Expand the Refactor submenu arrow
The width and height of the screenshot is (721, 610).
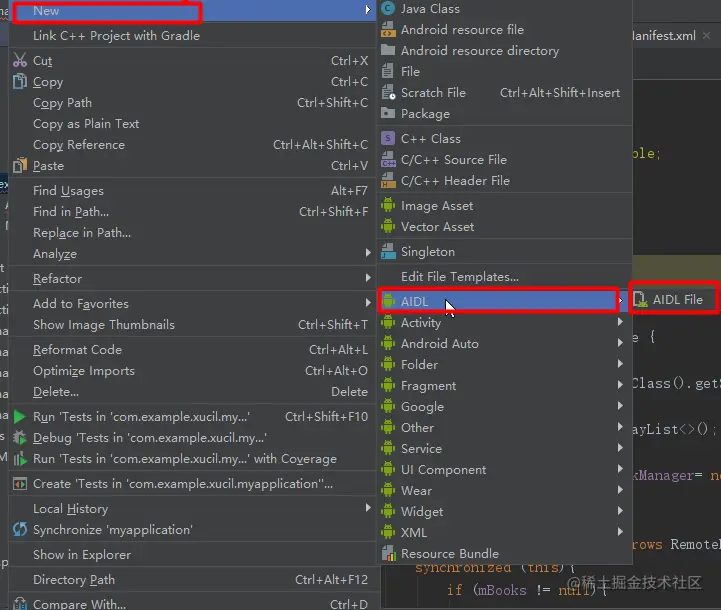tap(368, 278)
